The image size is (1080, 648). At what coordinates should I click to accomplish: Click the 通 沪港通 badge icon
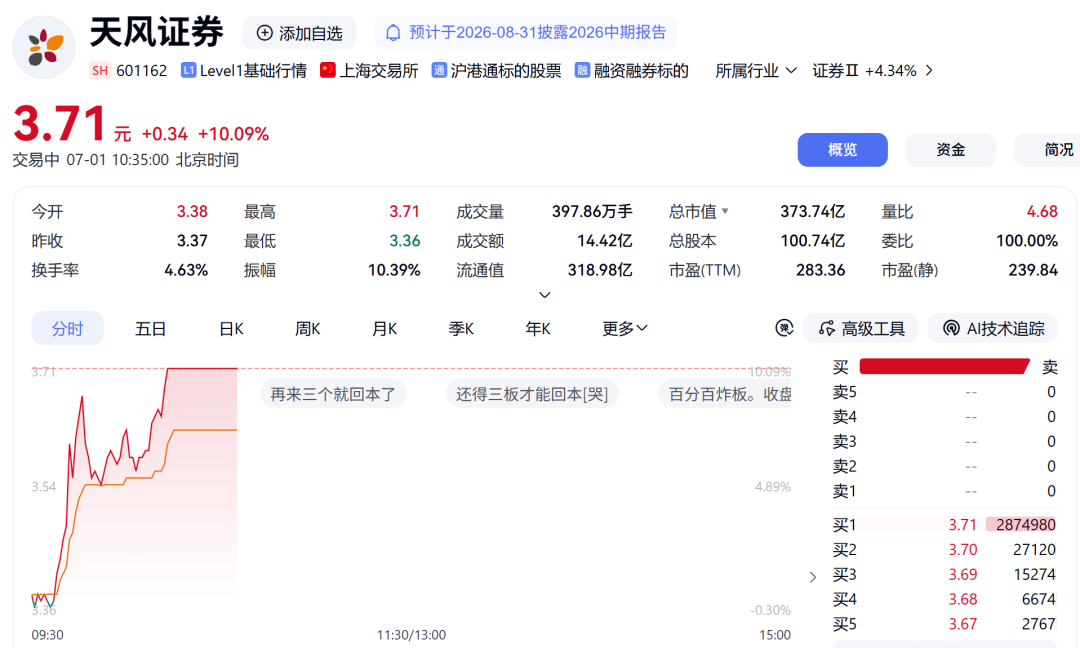439,70
